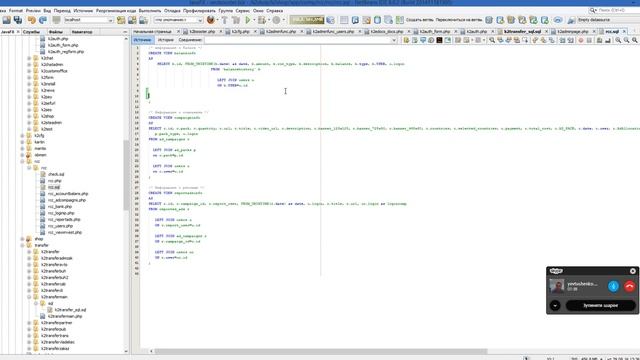Open the k2booster.php editor tab

click(x=202, y=31)
